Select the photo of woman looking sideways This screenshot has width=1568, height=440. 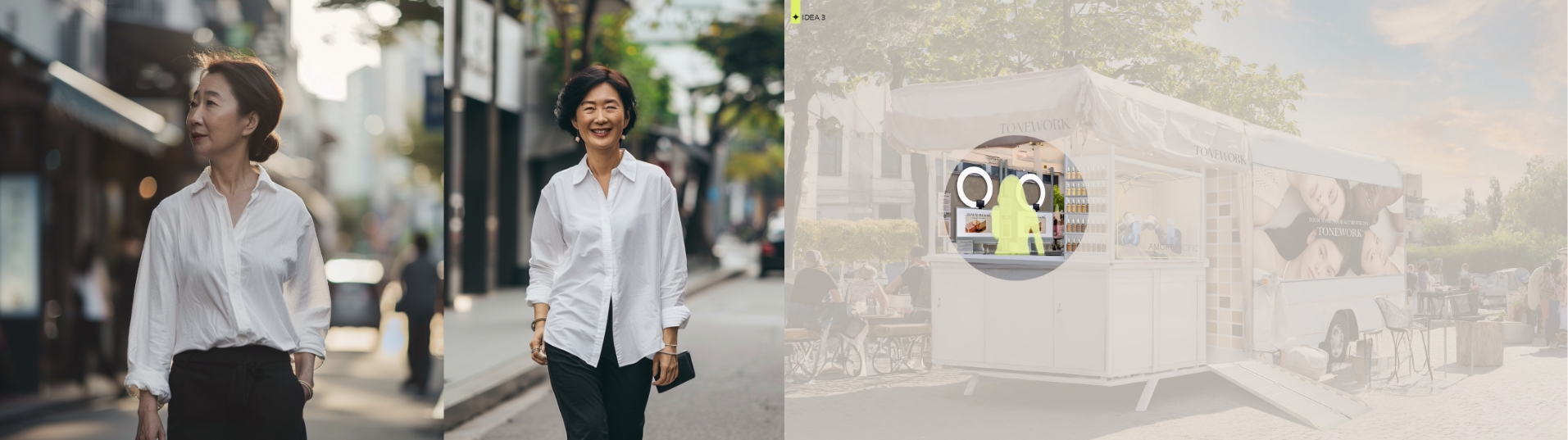pyautogui.click(x=221, y=220)
